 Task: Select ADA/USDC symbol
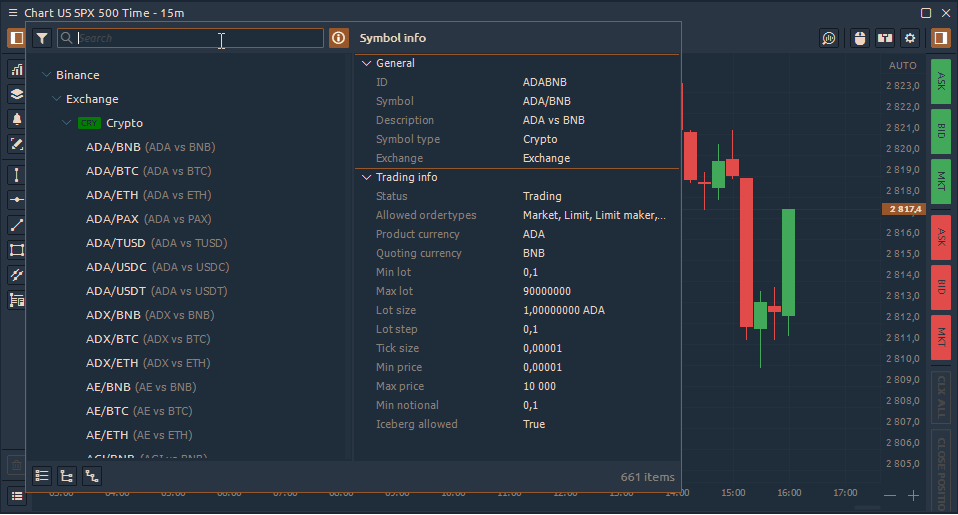158,267
